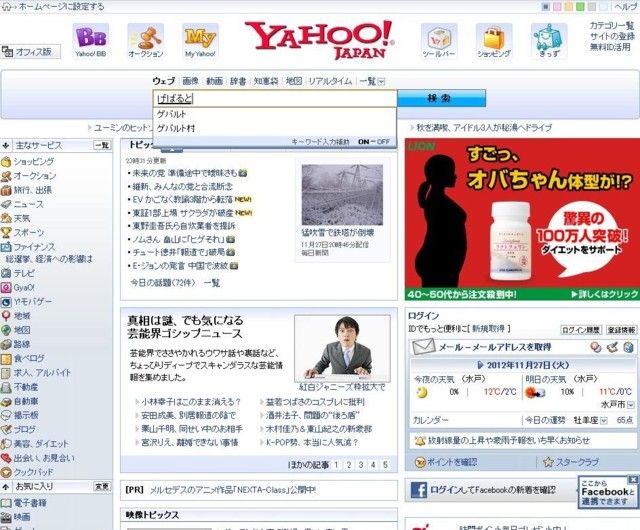Switch to the 地図 search tab
The width and height of the screenshot is (640, 530).
pos(293,81)
